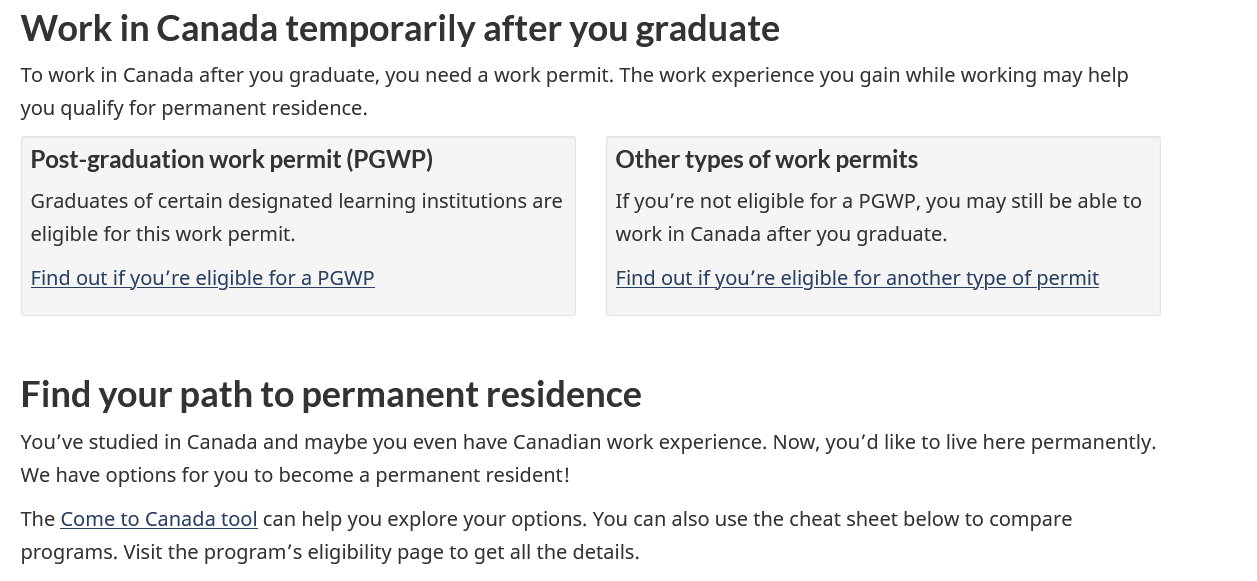1257x581 pixels.
Task: Click 'We have options for you' sentence
Action: tap(295, 475)
